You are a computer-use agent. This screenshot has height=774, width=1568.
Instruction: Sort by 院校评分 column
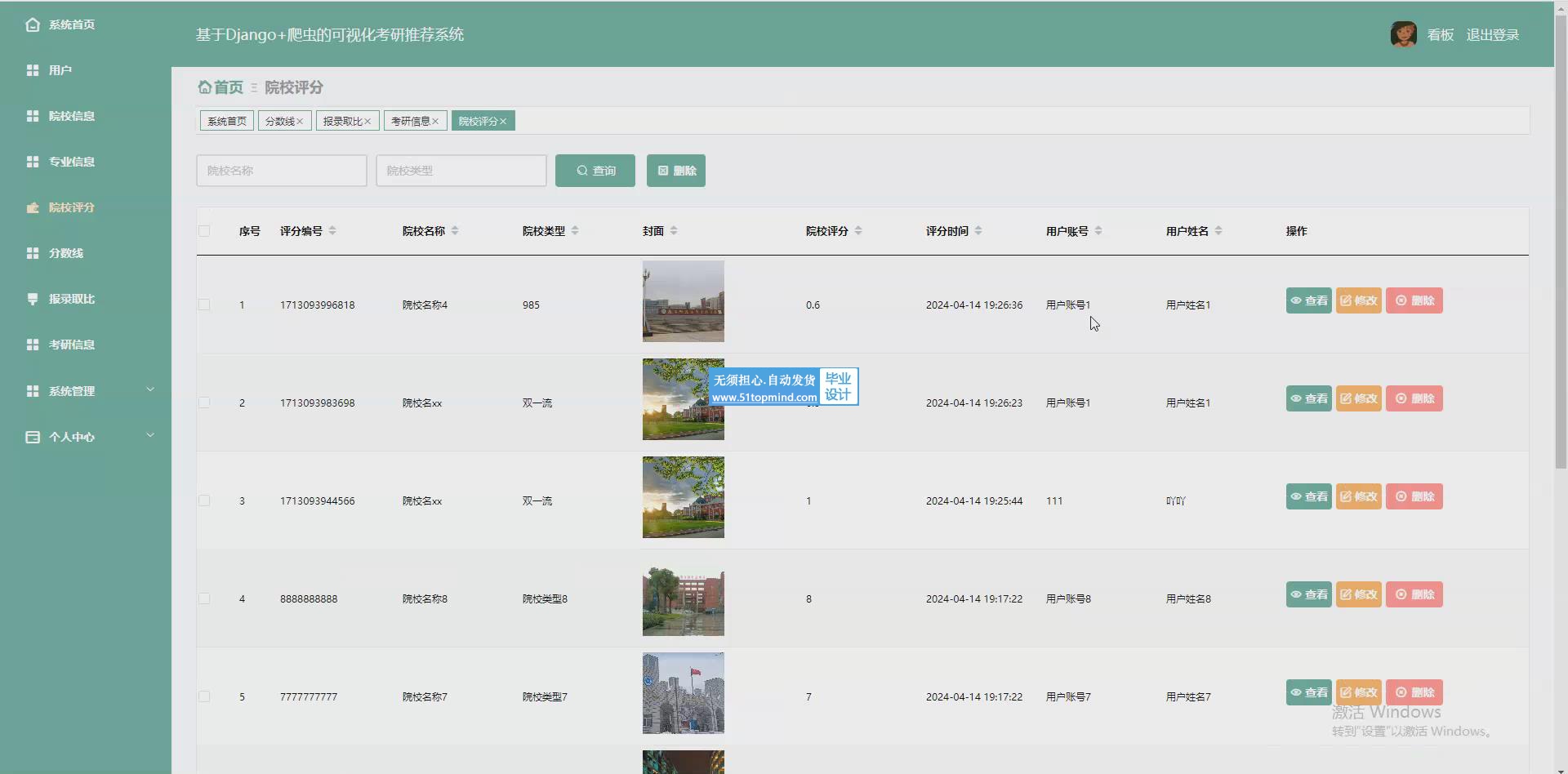(x=858, y=231)
